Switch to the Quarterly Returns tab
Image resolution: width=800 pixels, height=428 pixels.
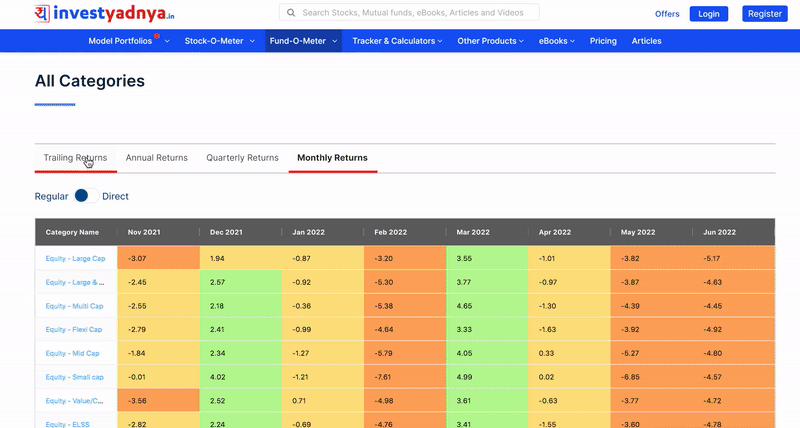pos(242,158)
